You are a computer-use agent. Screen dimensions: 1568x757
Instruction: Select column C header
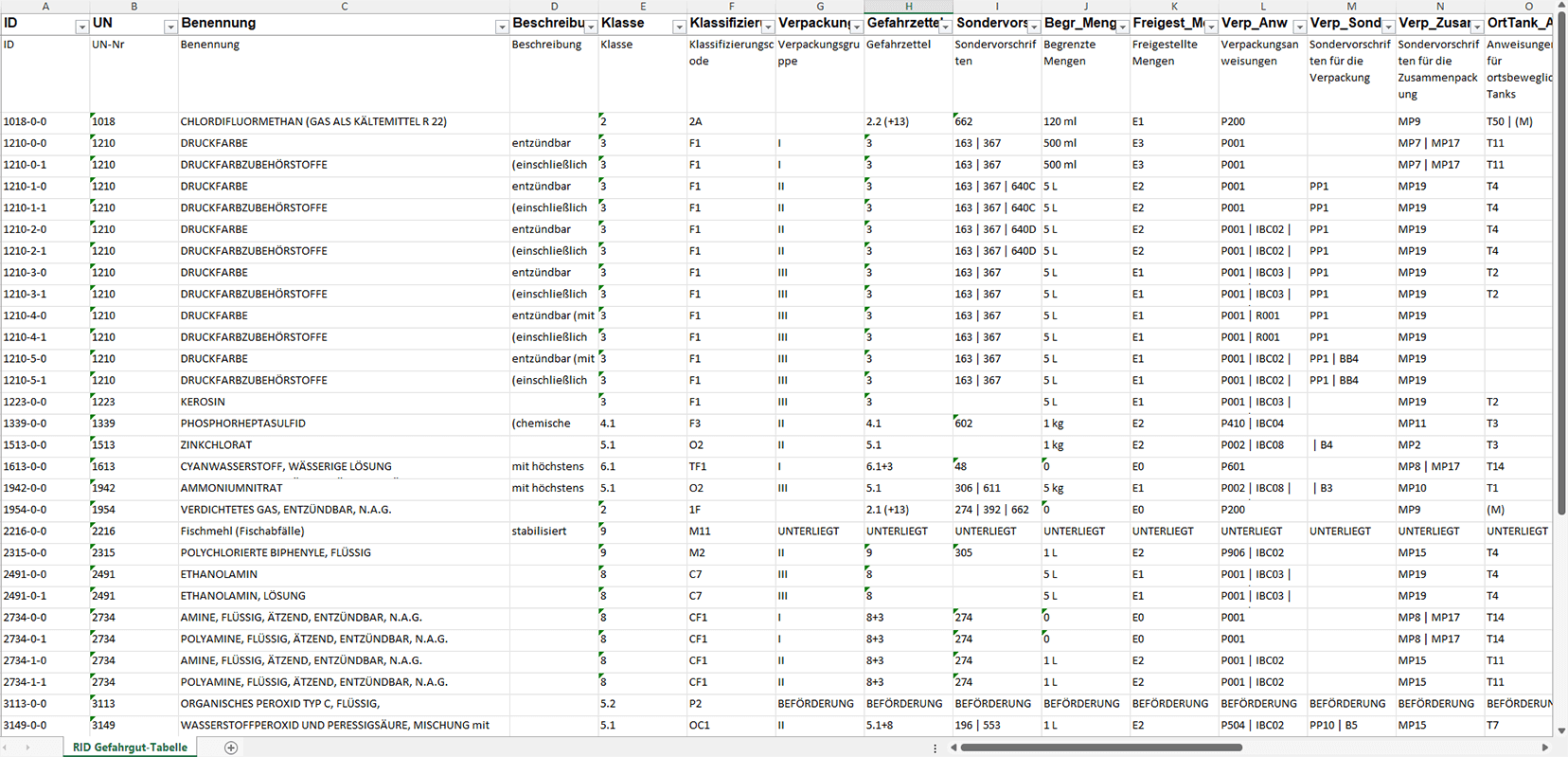[344, 7]
